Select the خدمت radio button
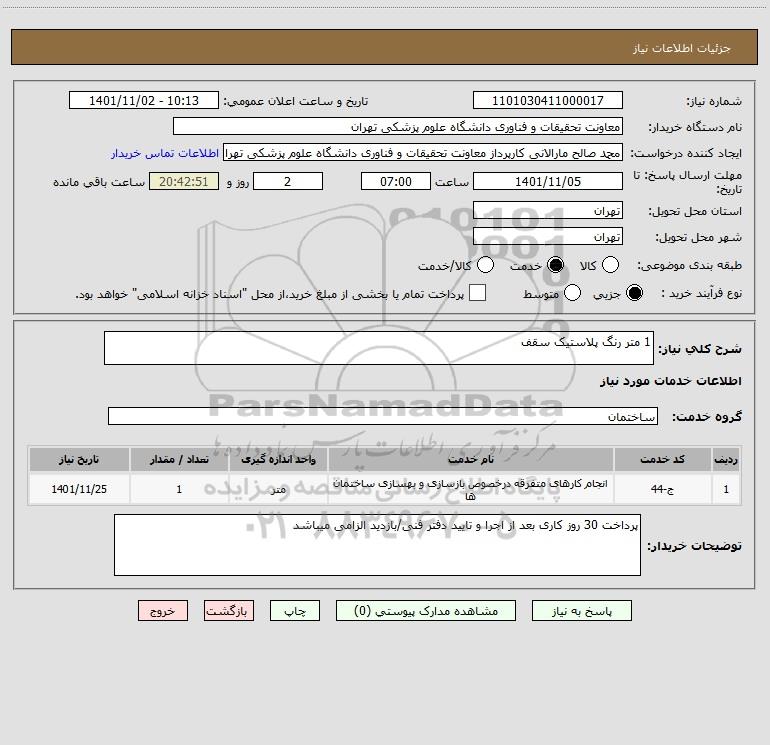The width and height of the screenshot is (770, 745). tap(555, 265)
